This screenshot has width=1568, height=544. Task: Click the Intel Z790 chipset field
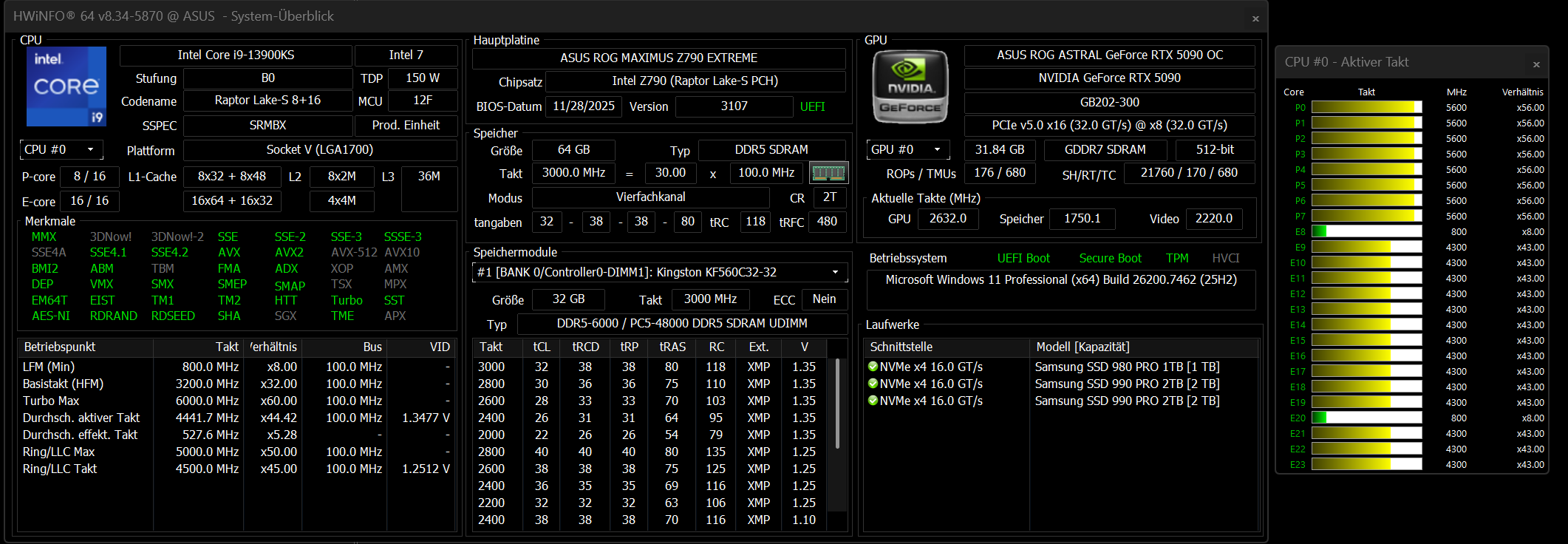point(695,81)
